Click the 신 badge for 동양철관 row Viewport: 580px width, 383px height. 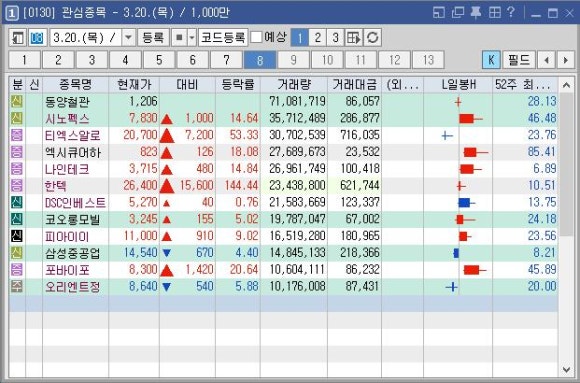point(17,101)
